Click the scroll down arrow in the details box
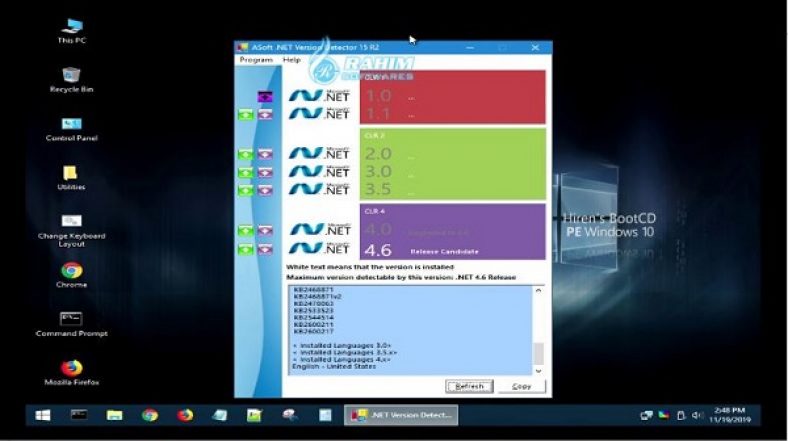Screen dimensions: 788x441 (538, 371)
